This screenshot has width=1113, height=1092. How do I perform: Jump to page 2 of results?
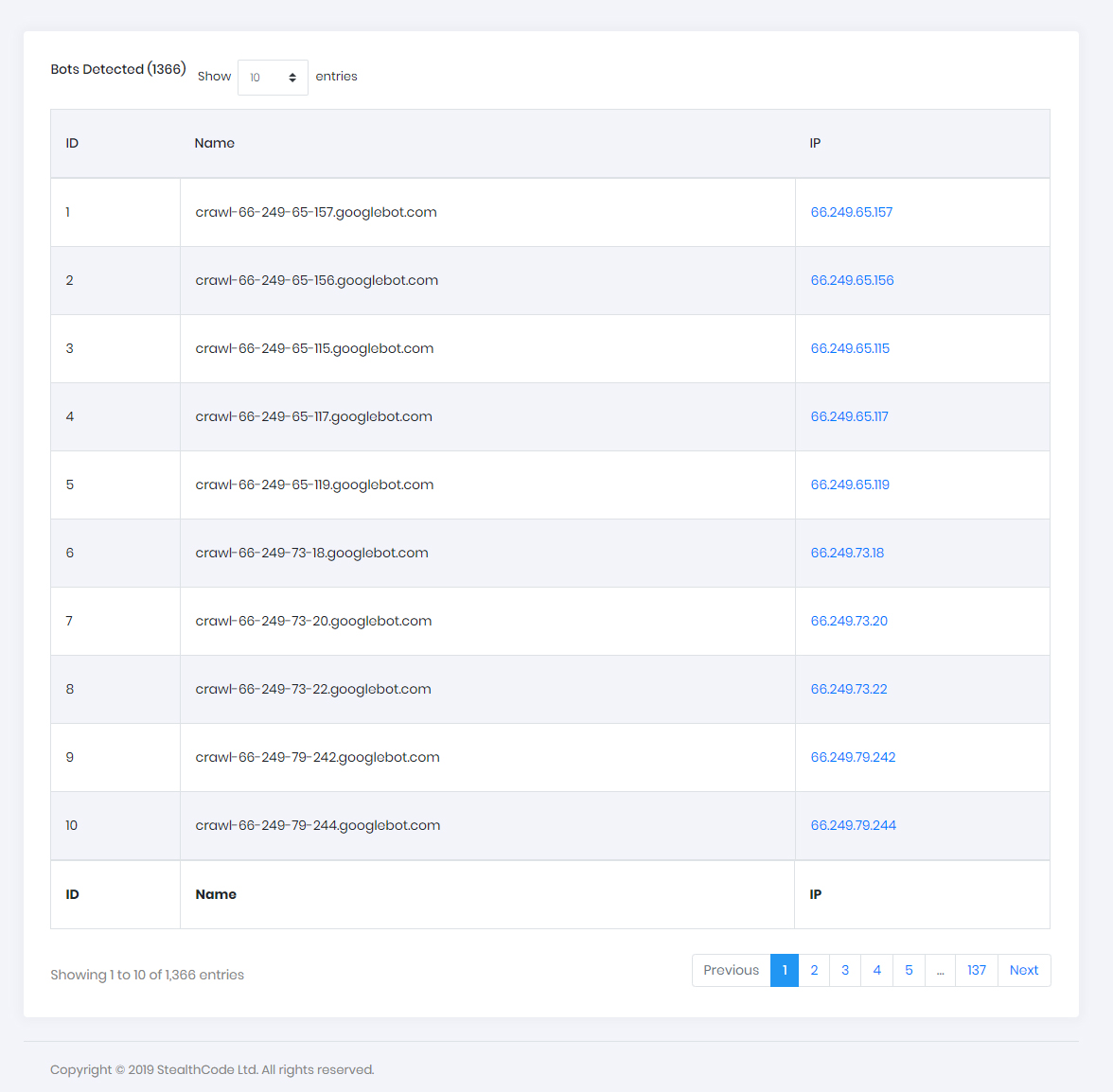[814, 970]
